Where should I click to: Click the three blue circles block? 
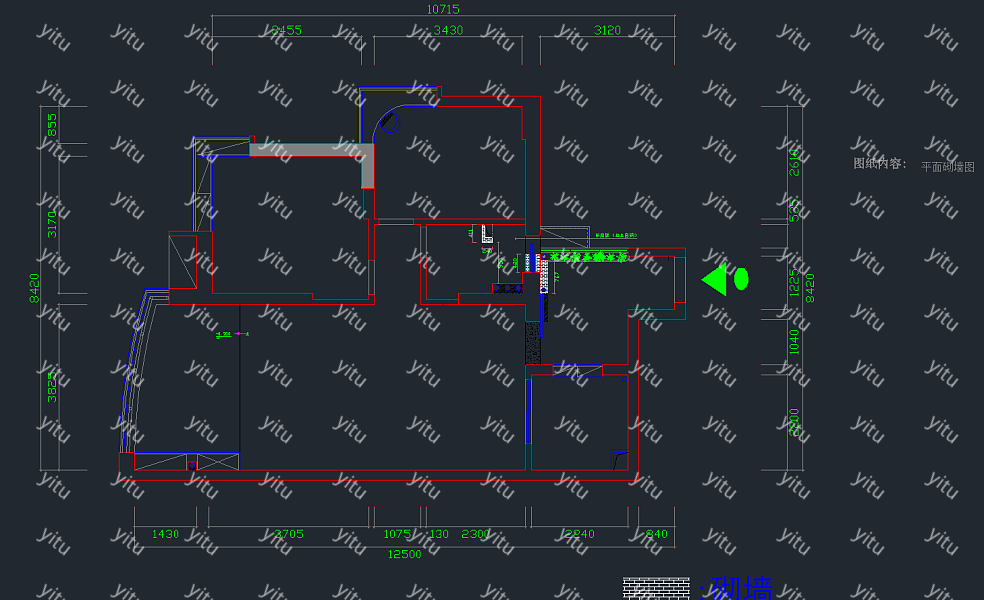(508, 289)
